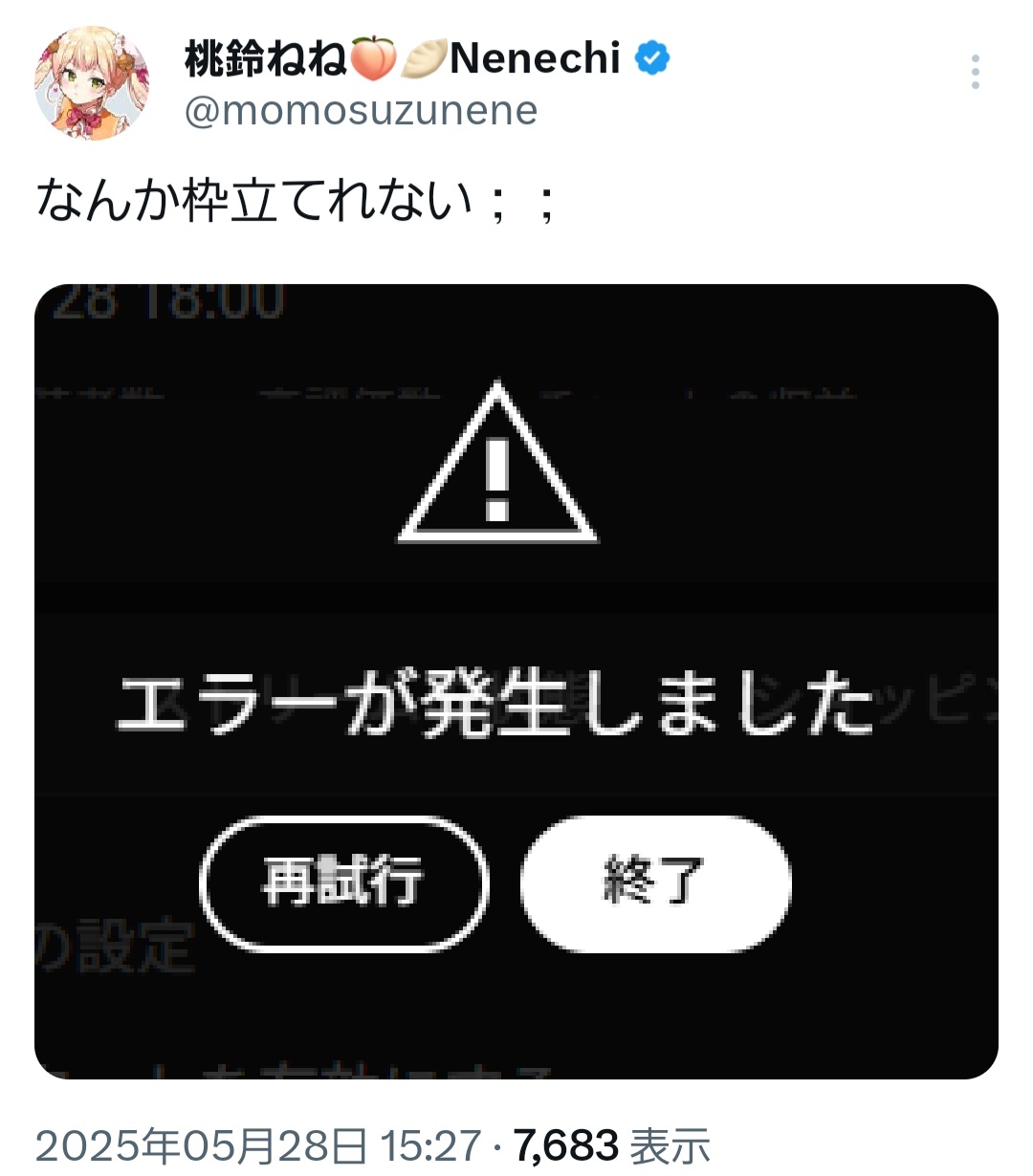
Task: Click the Nenechi part of the name
Action: [536, 58]
